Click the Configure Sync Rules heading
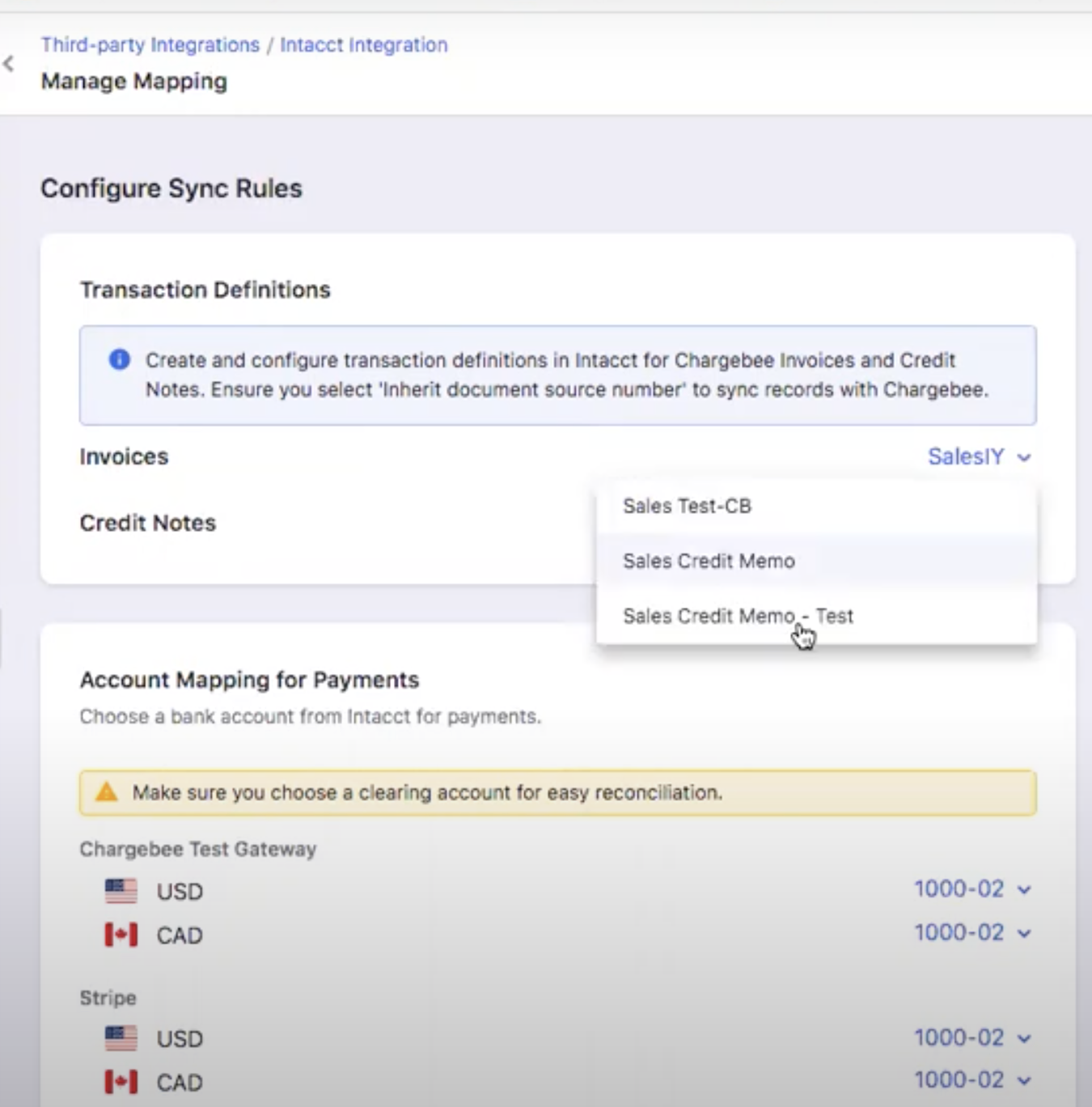The image size is (1092, 1107). pyautogui.click(x=171, y=188)
